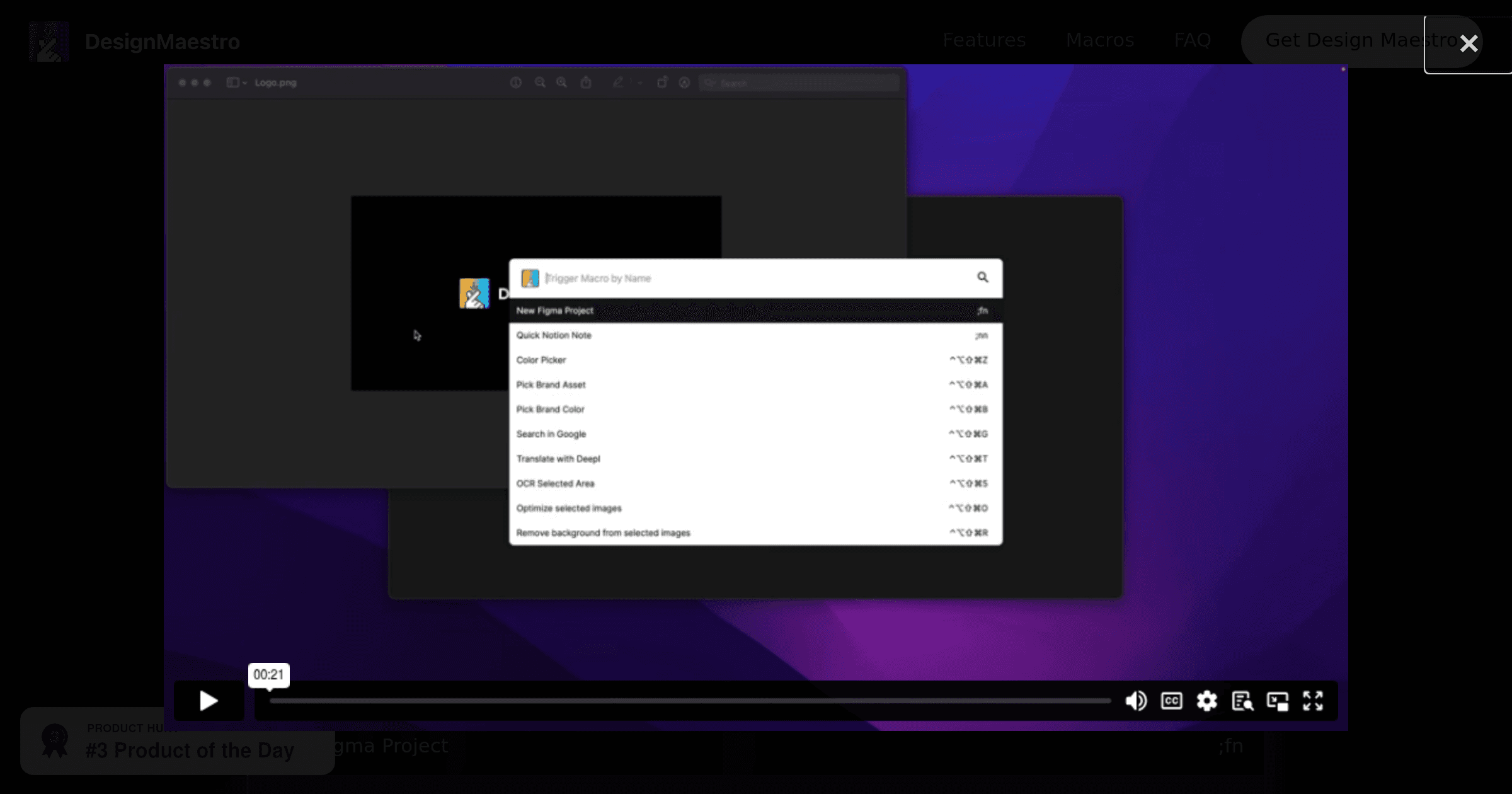Click zoom in in the Preview toolbar
1512x794 pixels.
561,83
